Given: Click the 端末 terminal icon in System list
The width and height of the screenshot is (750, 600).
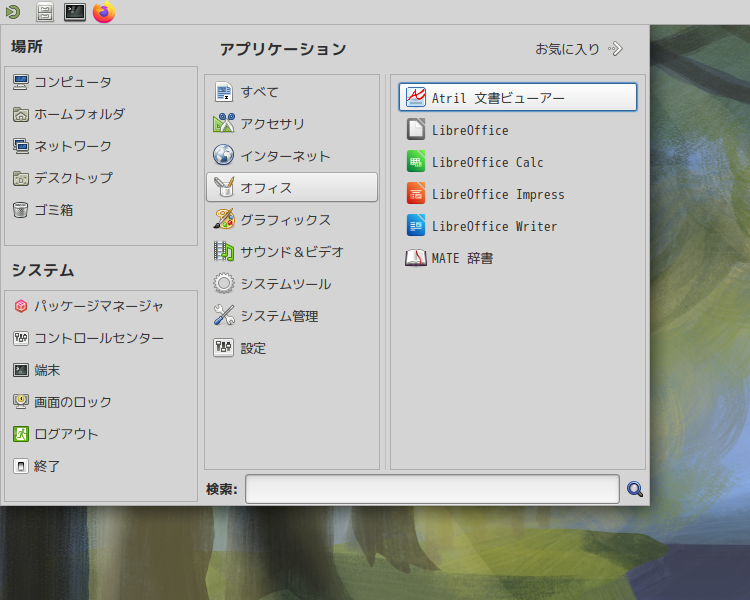Looking at the screenshot, I should [21, 370].
